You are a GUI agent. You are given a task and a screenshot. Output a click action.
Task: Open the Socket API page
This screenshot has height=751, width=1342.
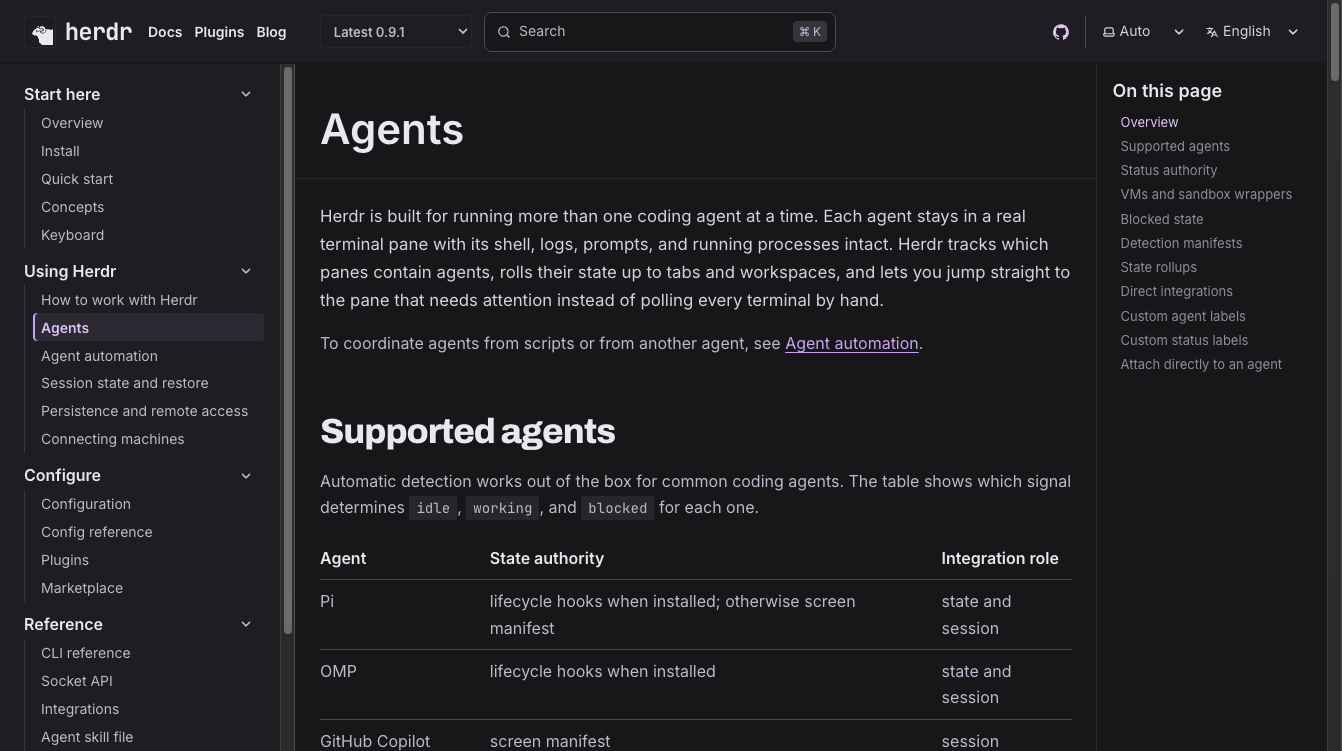click(77, 681)
